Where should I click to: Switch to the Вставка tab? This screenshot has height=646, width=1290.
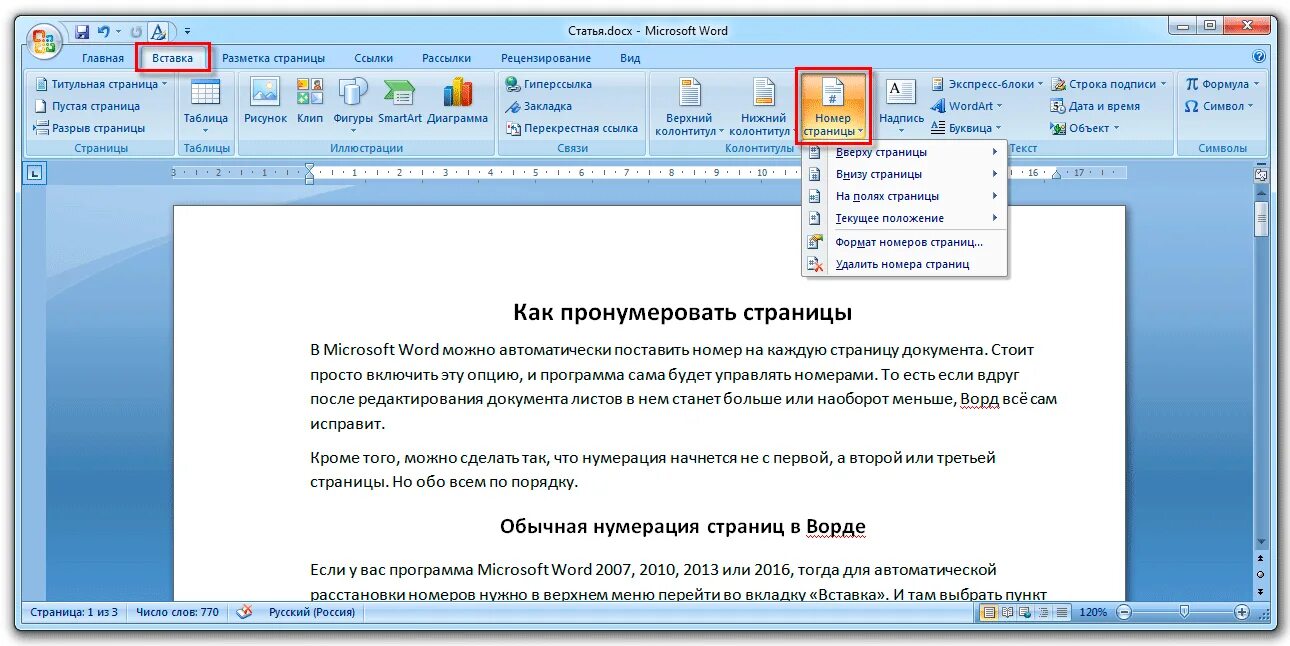(x=173, y=58)
